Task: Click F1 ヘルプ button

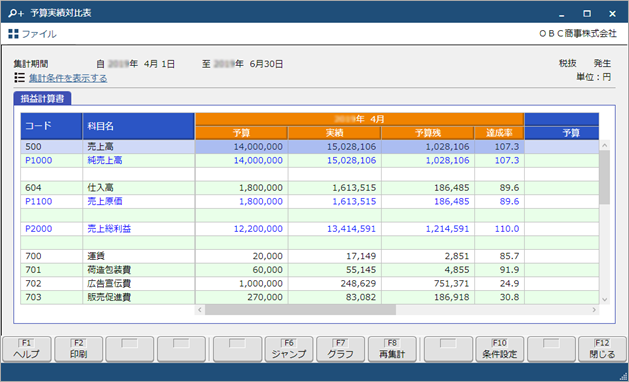Action: coord(27,349)
